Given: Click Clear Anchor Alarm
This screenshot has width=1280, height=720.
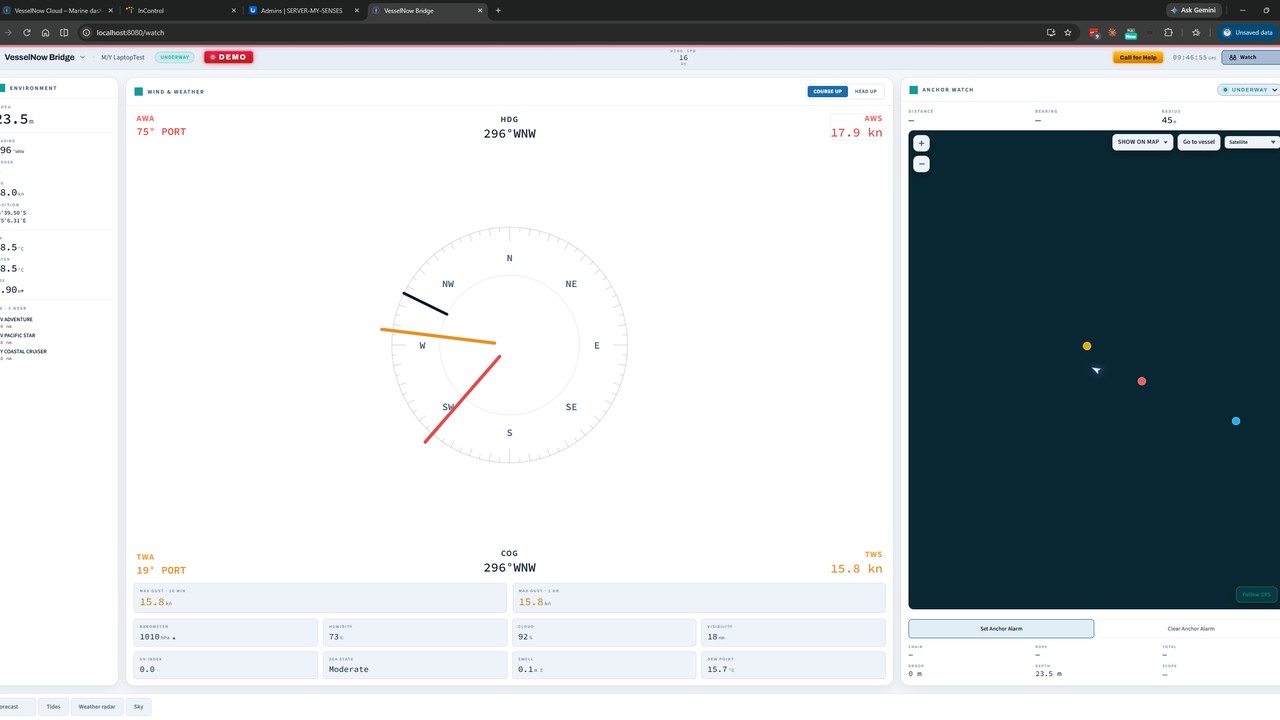Looking at the screenshot, I should click(1192, 629).
